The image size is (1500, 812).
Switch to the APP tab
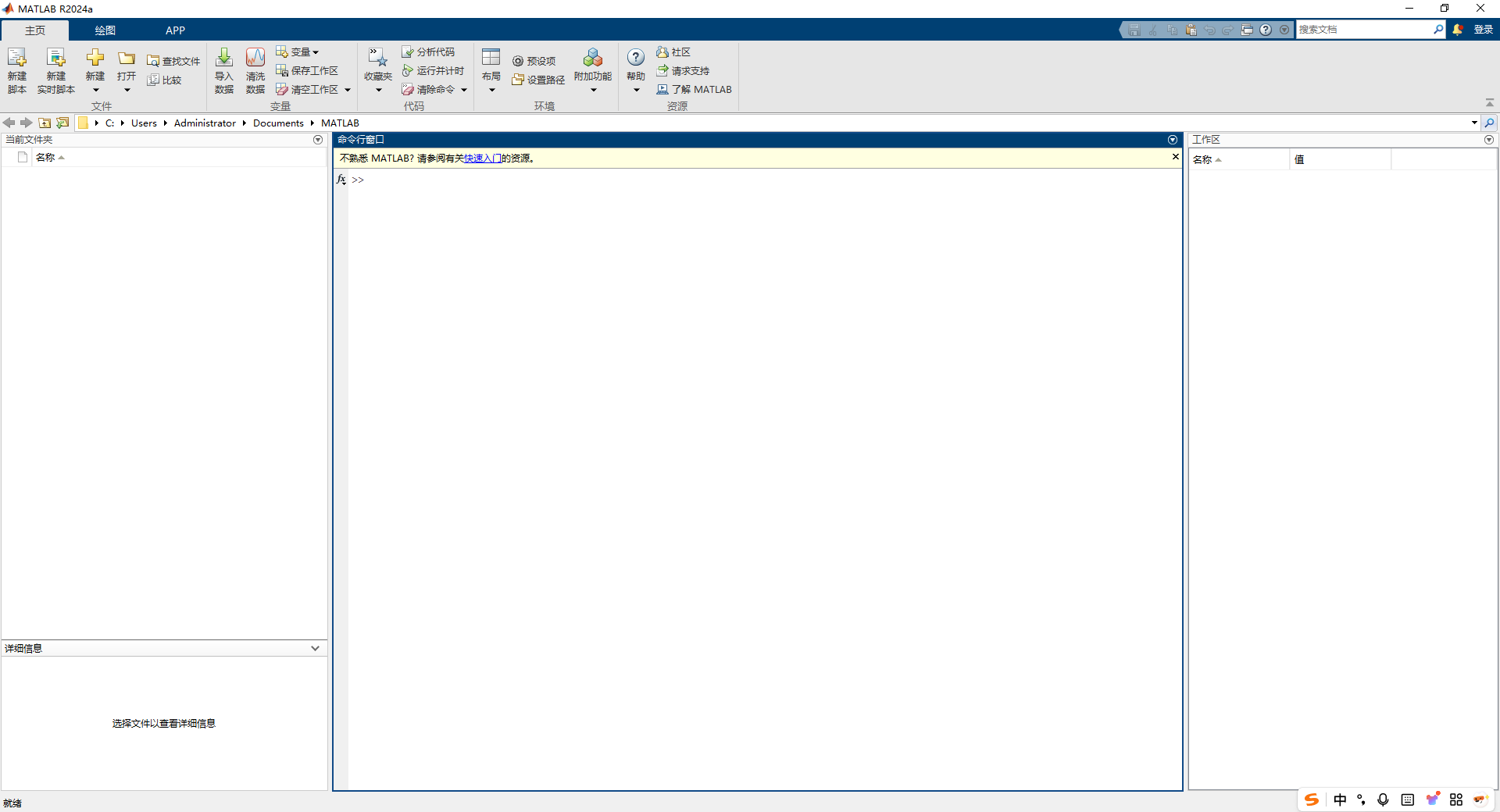coord(175,30)
